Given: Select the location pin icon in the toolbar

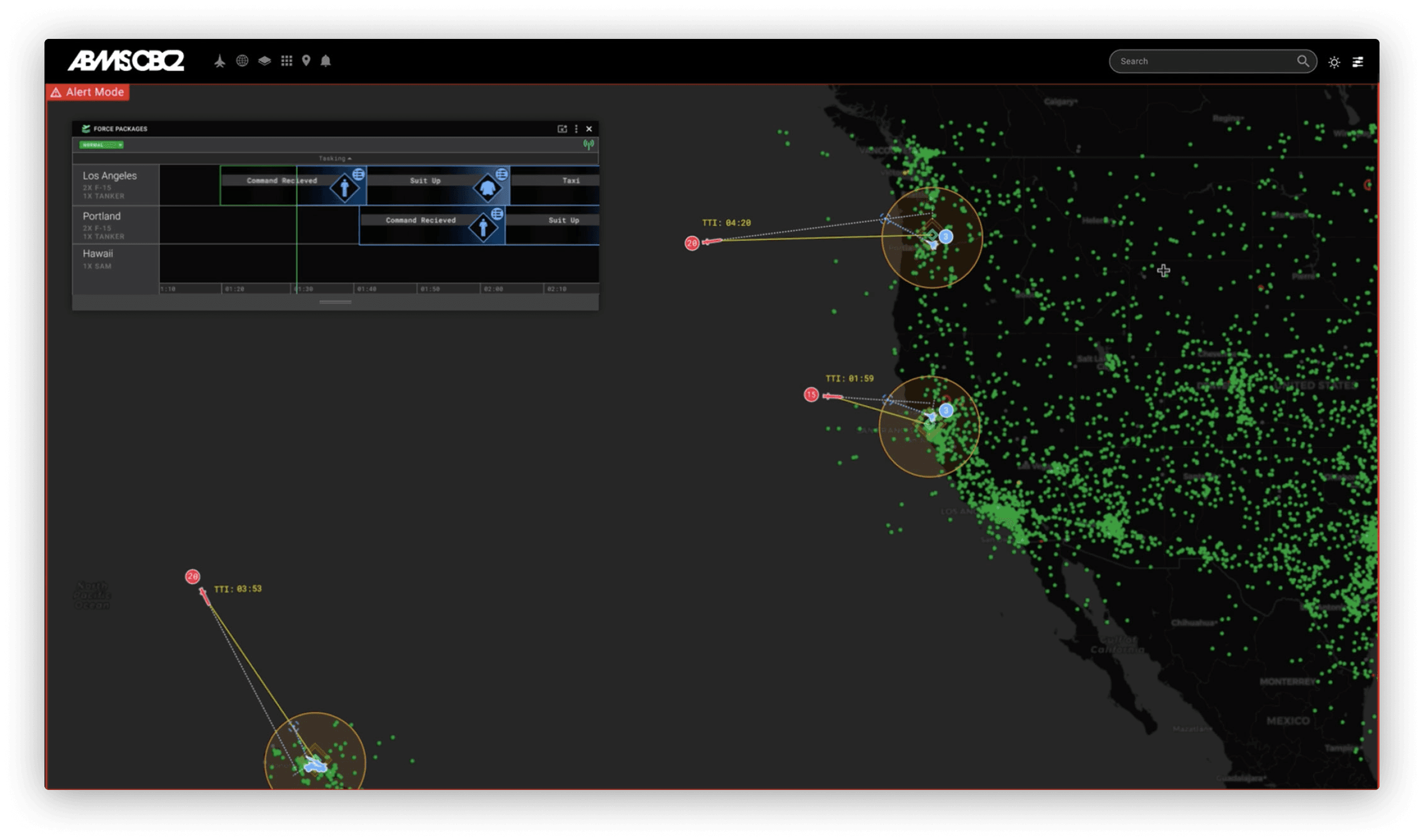Looking at the screenshot, I should tap(307, 61).
